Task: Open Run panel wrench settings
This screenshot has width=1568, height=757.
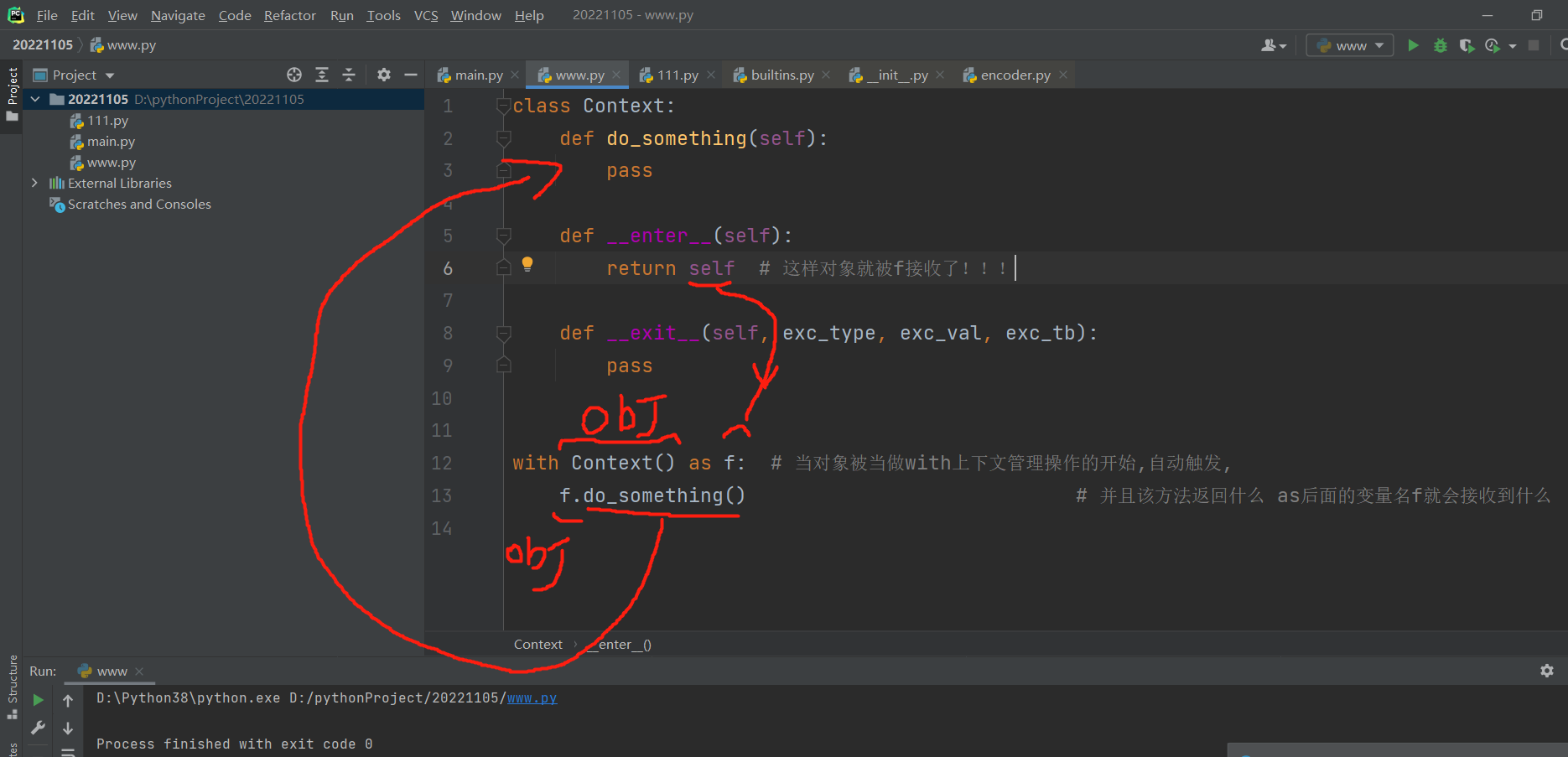Action: click(x=38, y=728)
